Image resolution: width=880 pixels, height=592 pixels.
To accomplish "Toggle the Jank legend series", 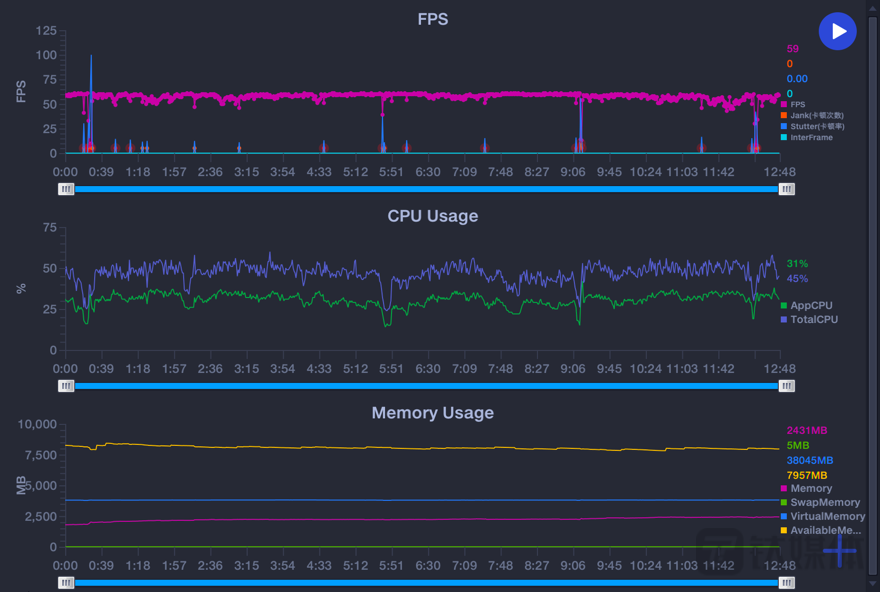I will (812, 116).
